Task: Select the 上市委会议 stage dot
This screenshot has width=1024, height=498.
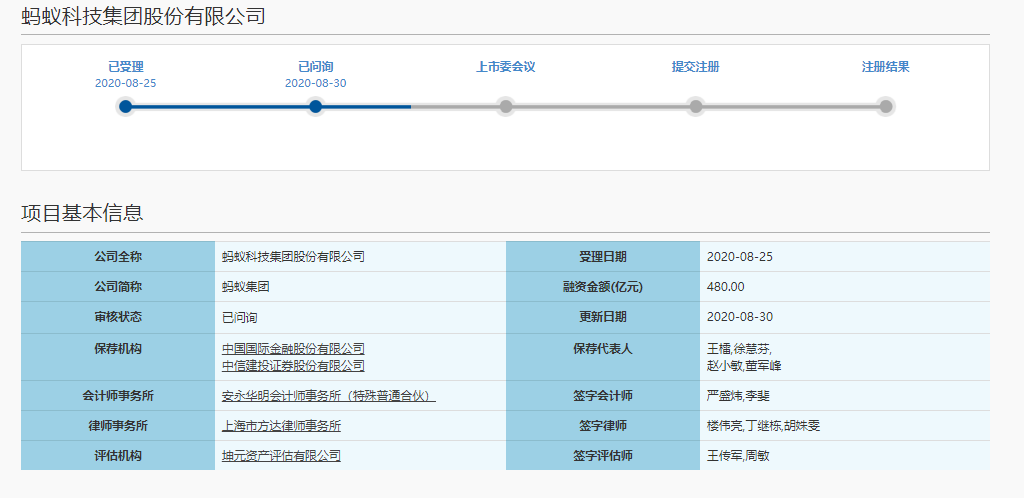Action: (506, 106)
